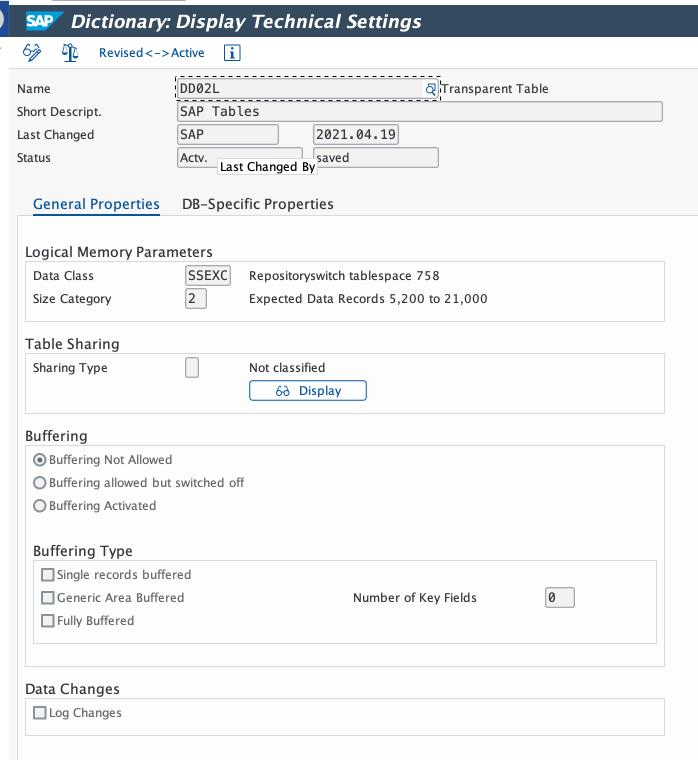698x760 pixels.
Task: Select Buffering Not Allowed radio button
Action: pos(40,459)
